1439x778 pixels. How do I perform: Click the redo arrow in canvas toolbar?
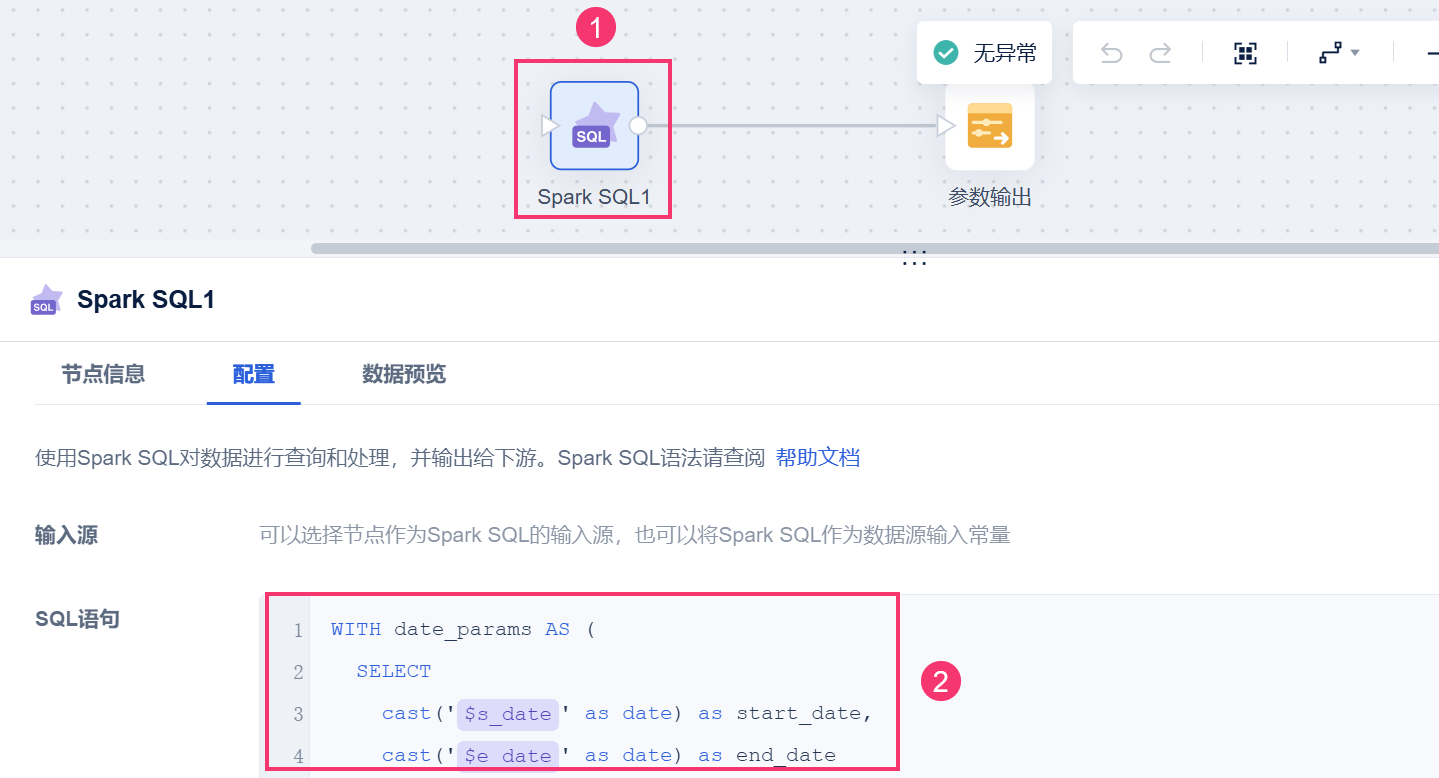click(x=1160, y=53)
